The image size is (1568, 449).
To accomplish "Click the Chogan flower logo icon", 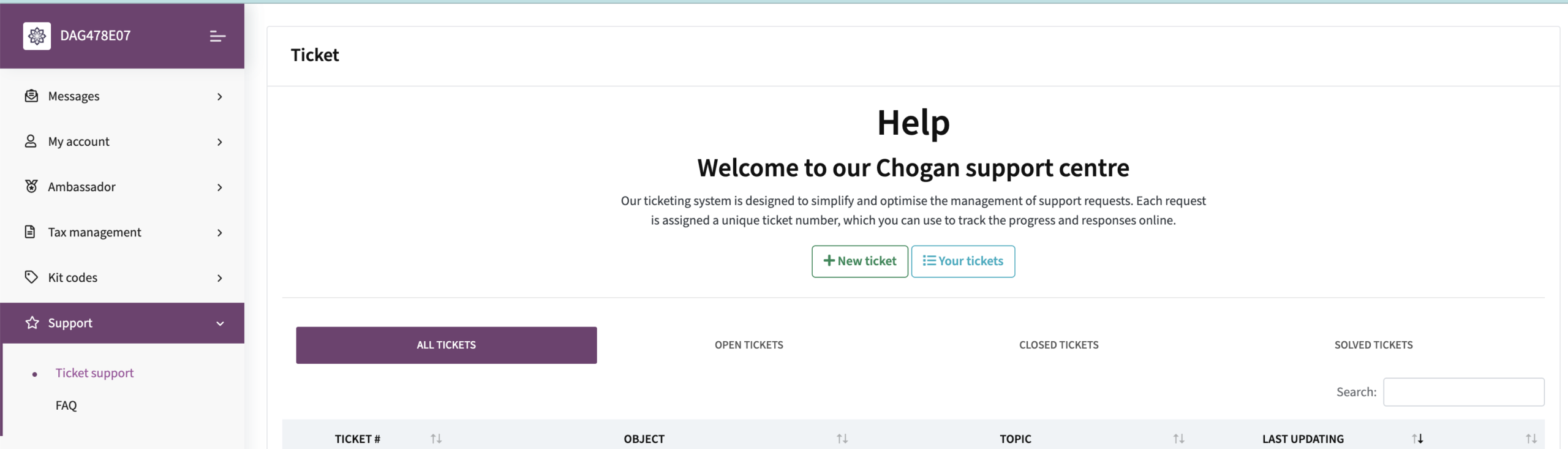I will 37,36.
